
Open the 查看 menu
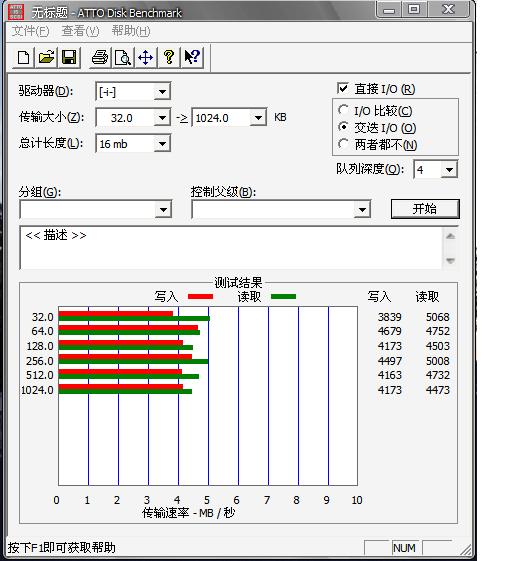80,31
